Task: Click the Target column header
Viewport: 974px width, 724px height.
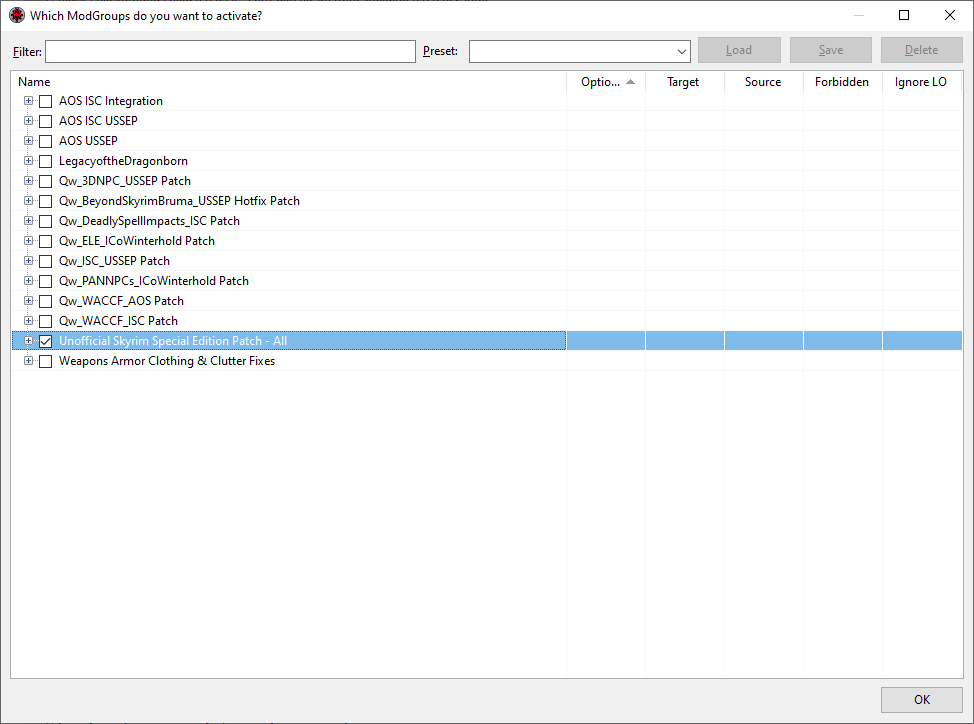Action: pos(685,82)
